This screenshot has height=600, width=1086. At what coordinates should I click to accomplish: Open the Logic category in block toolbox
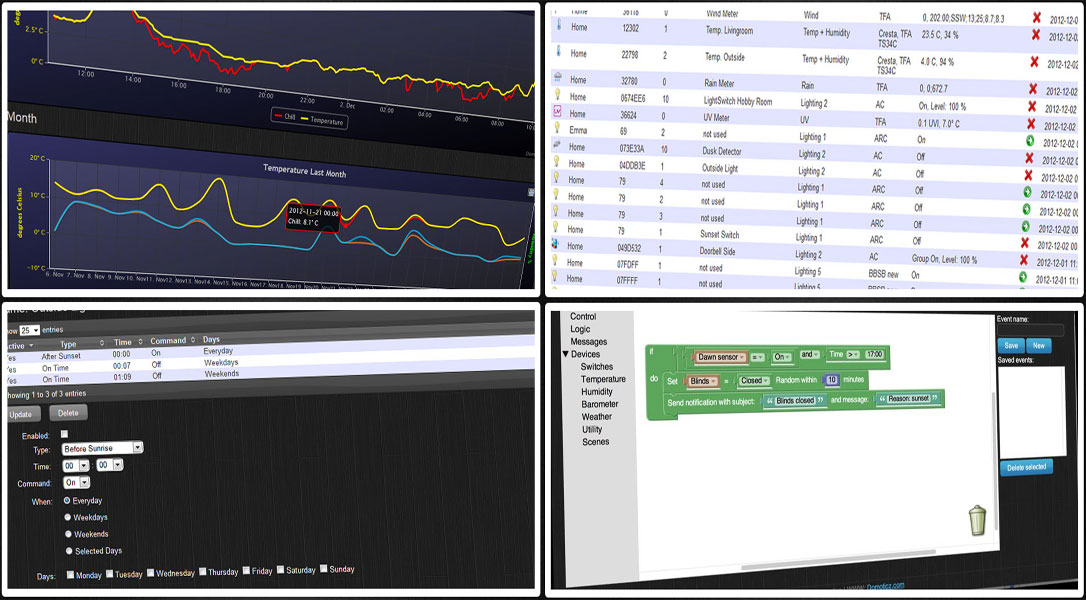(580, 329)
